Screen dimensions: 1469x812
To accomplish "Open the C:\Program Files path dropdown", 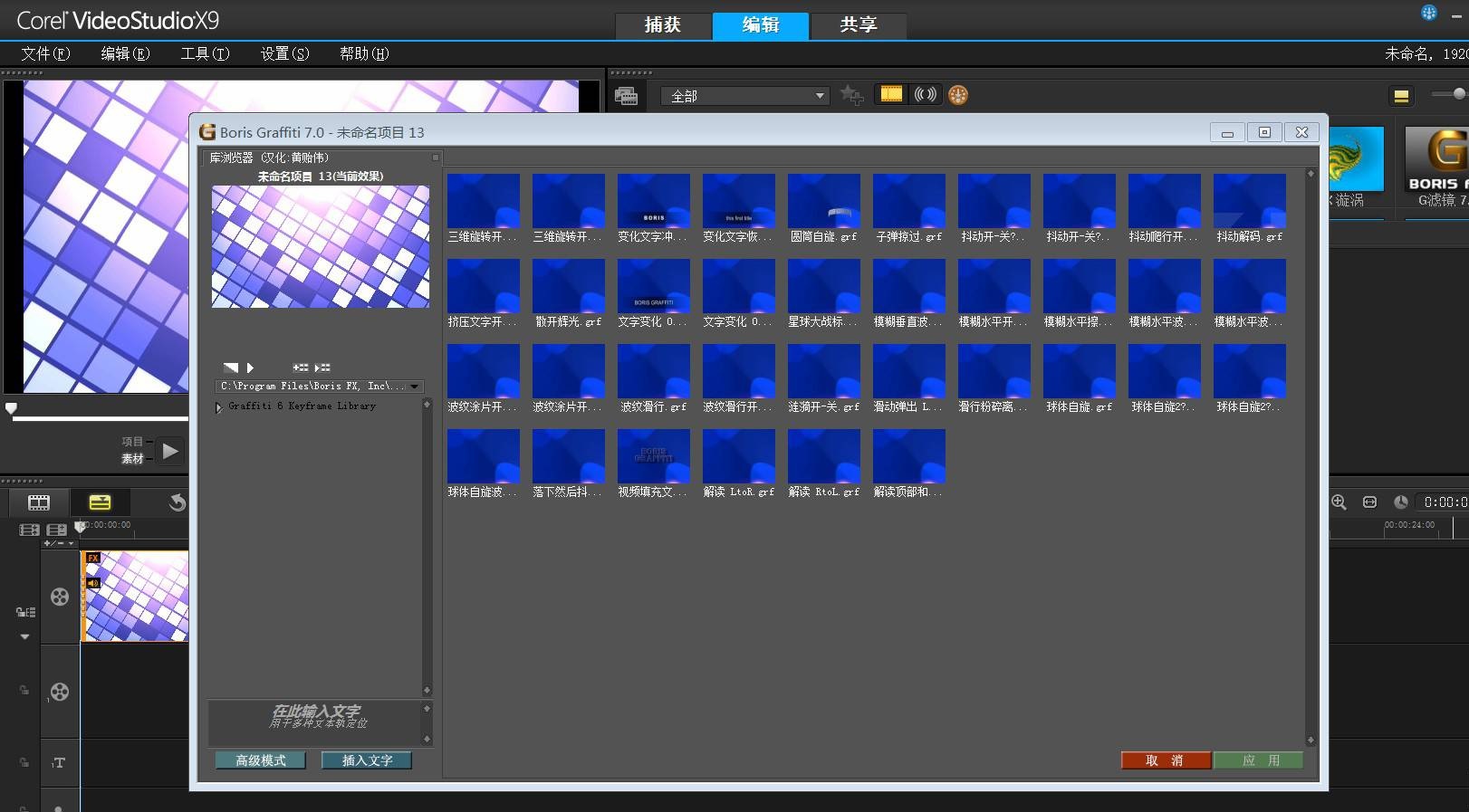I will click(x=414, y=387).
